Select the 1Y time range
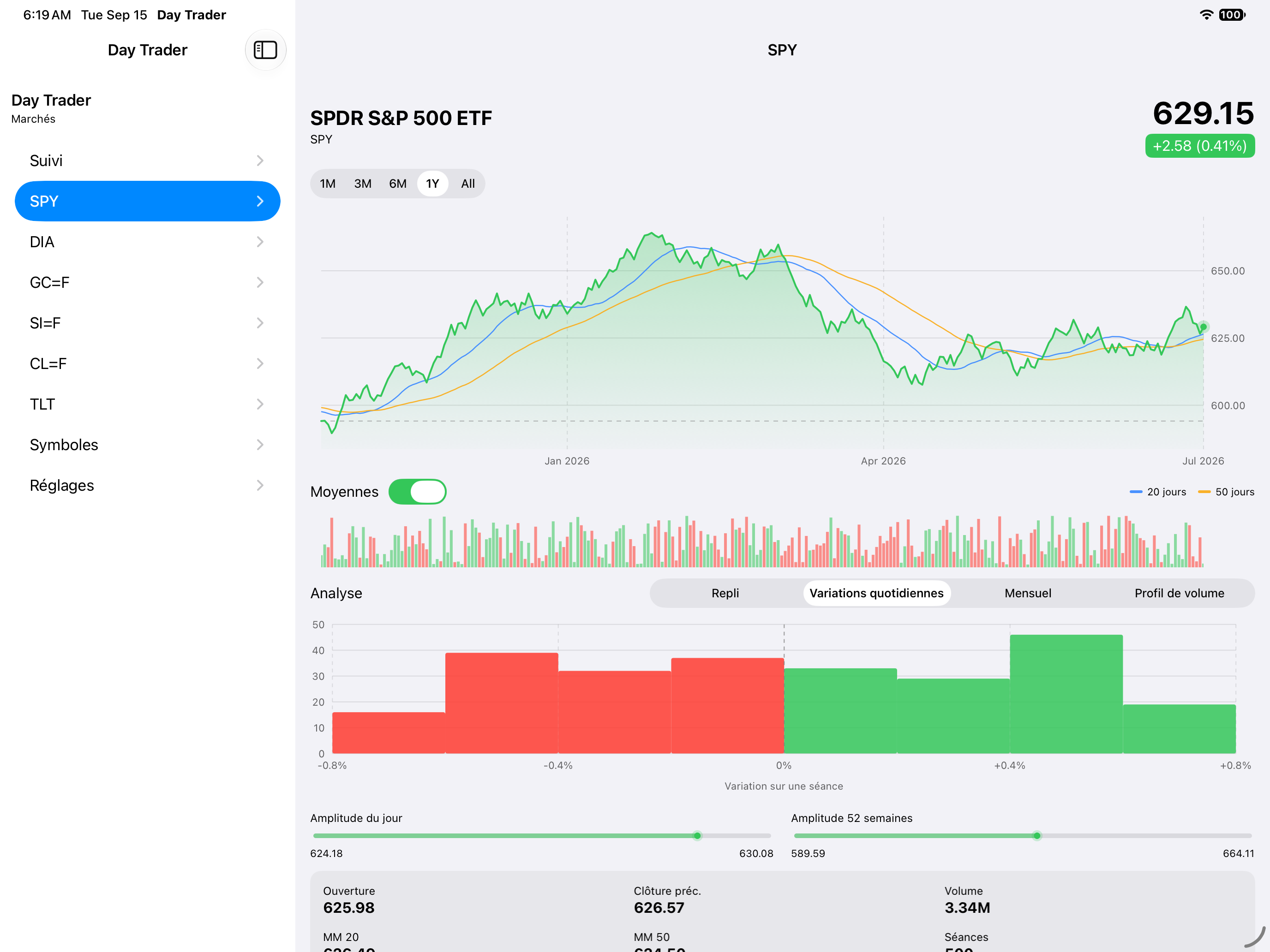1270x952 pixels. 432,184
